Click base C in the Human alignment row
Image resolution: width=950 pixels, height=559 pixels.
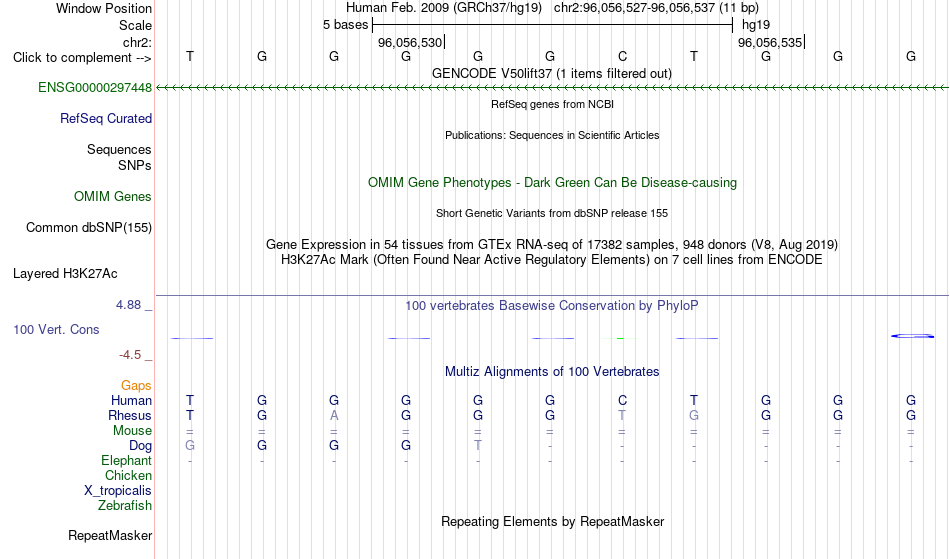click(622, 400)
